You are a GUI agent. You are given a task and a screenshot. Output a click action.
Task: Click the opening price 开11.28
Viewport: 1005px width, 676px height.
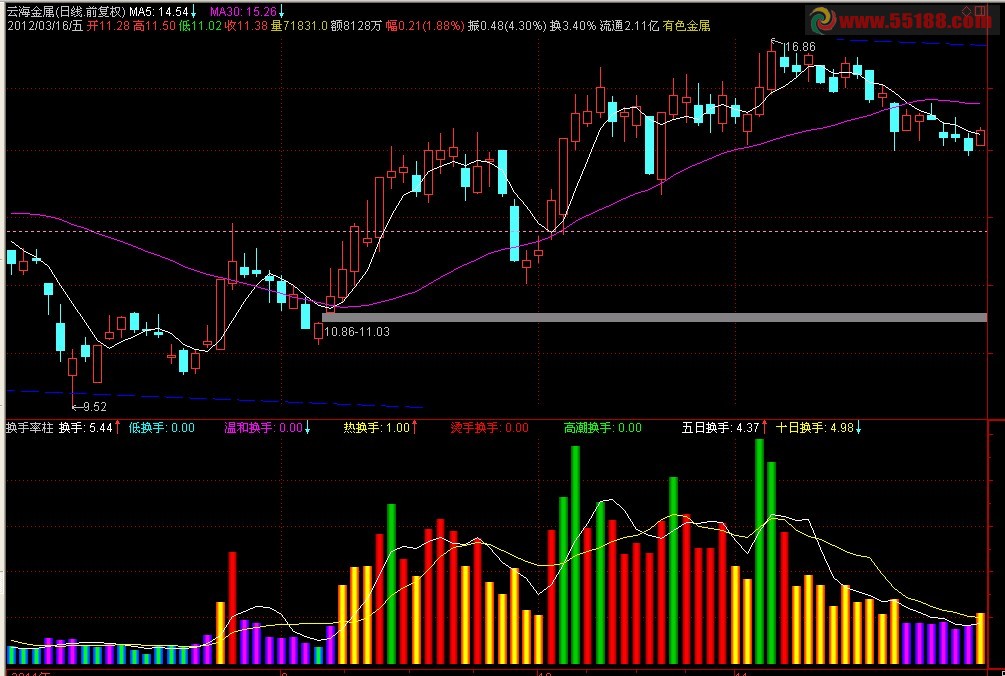(x=108, y=26)
